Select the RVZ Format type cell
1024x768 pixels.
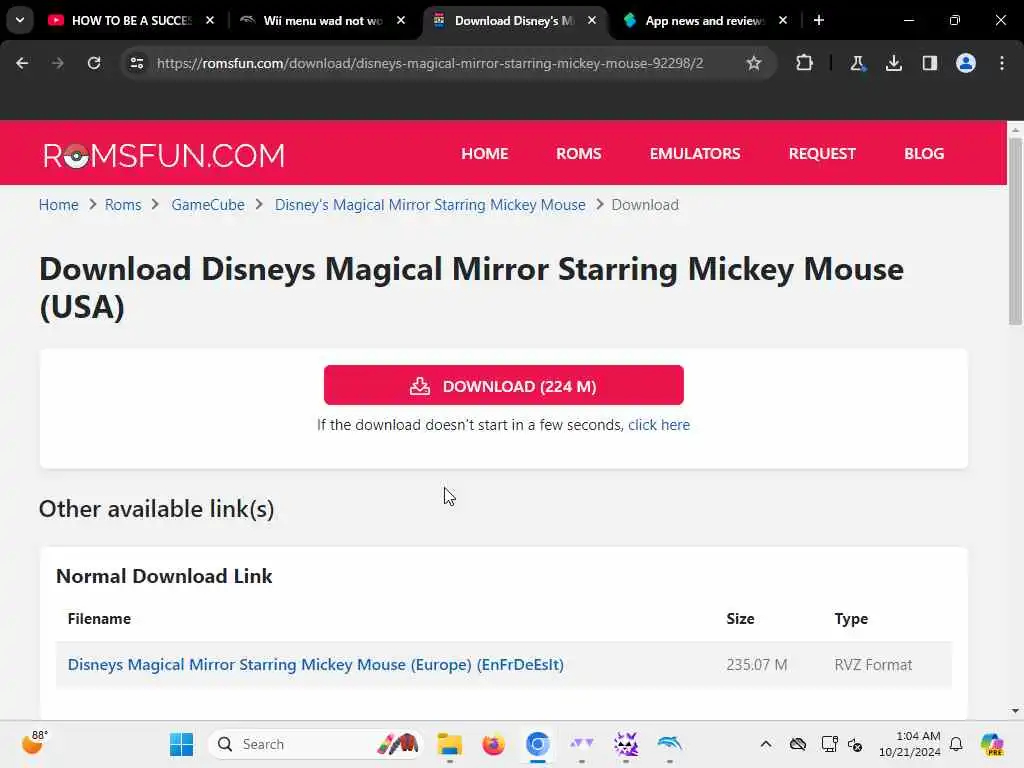point(873,665)
